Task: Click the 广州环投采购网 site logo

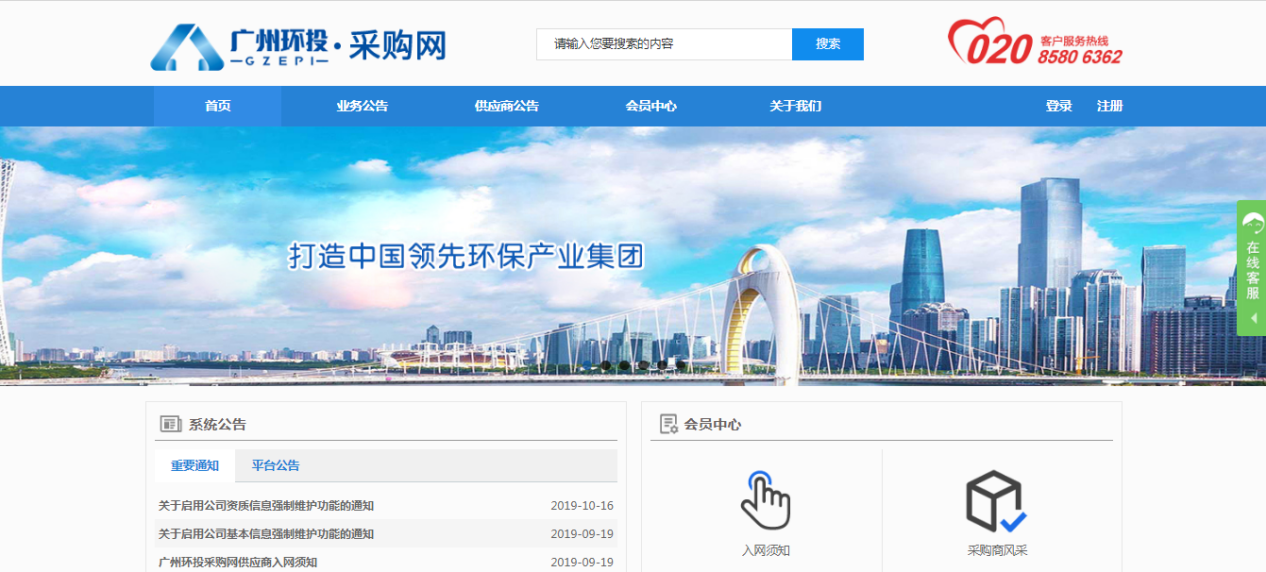Action: 298,46
